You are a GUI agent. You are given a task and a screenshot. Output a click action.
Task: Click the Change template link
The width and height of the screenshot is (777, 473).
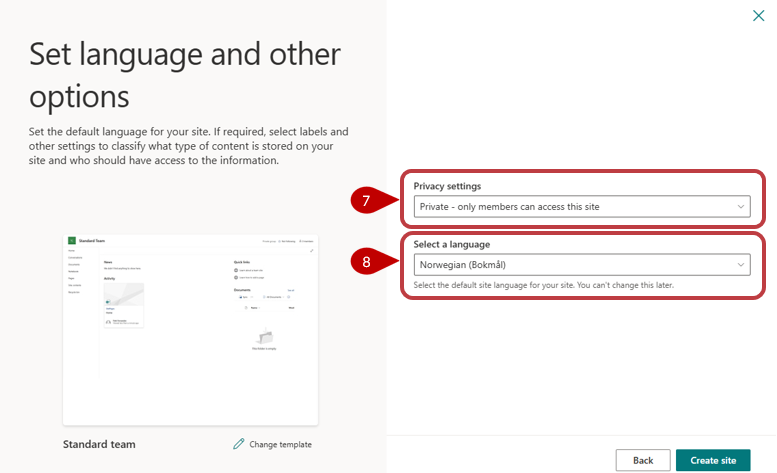pyautogui.click(x=281, y=444)
